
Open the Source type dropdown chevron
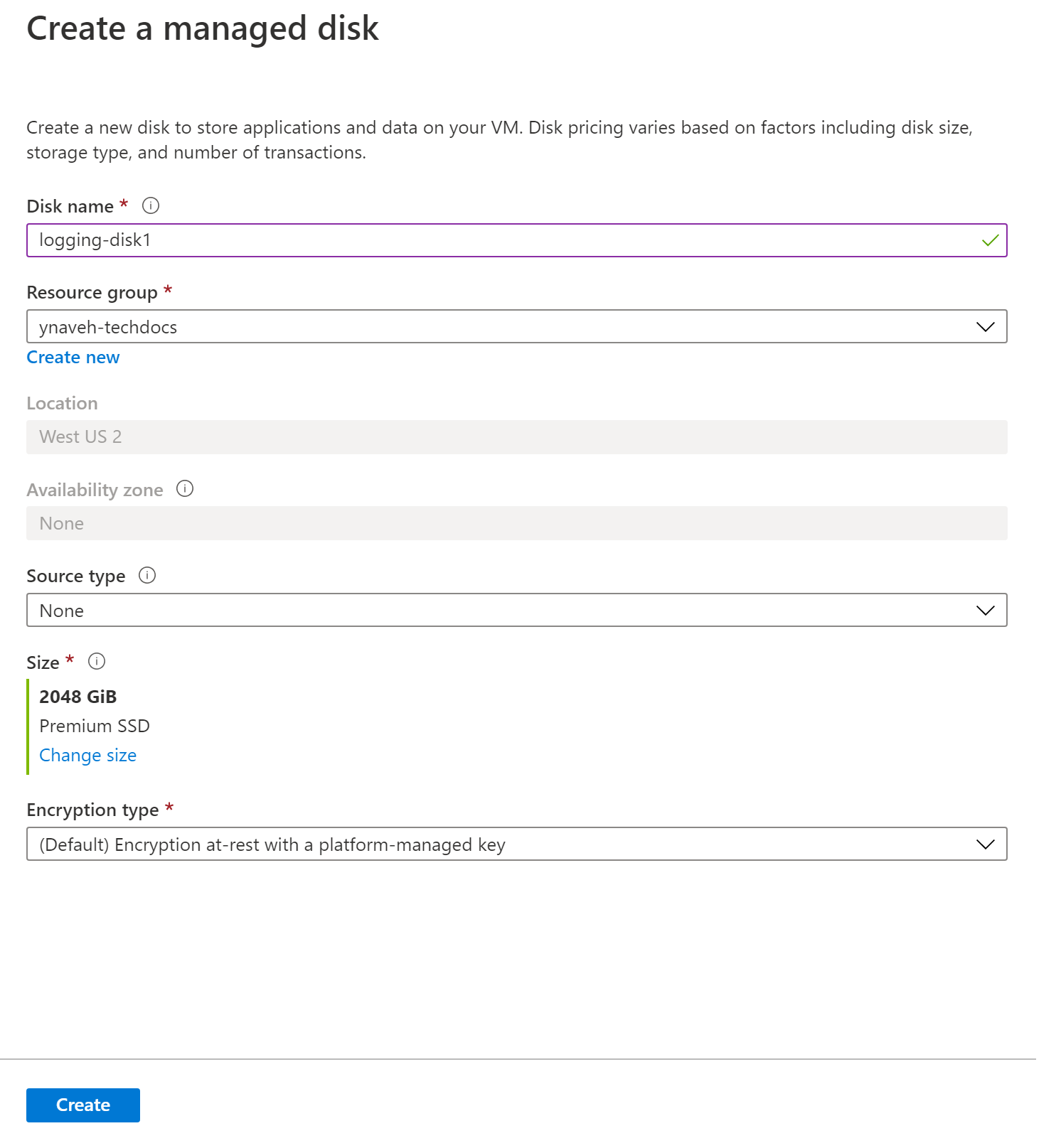[x=985, y=611]
